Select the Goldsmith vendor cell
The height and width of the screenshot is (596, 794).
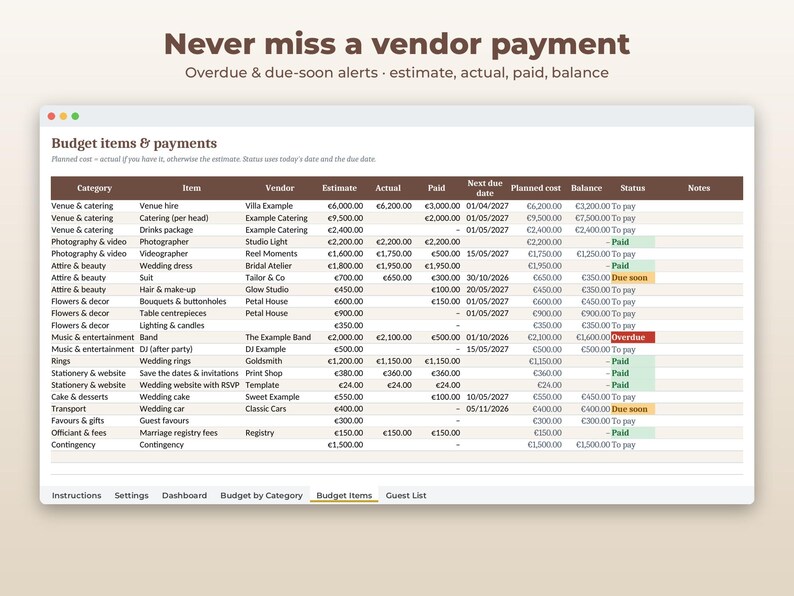[x=263, y=361]
